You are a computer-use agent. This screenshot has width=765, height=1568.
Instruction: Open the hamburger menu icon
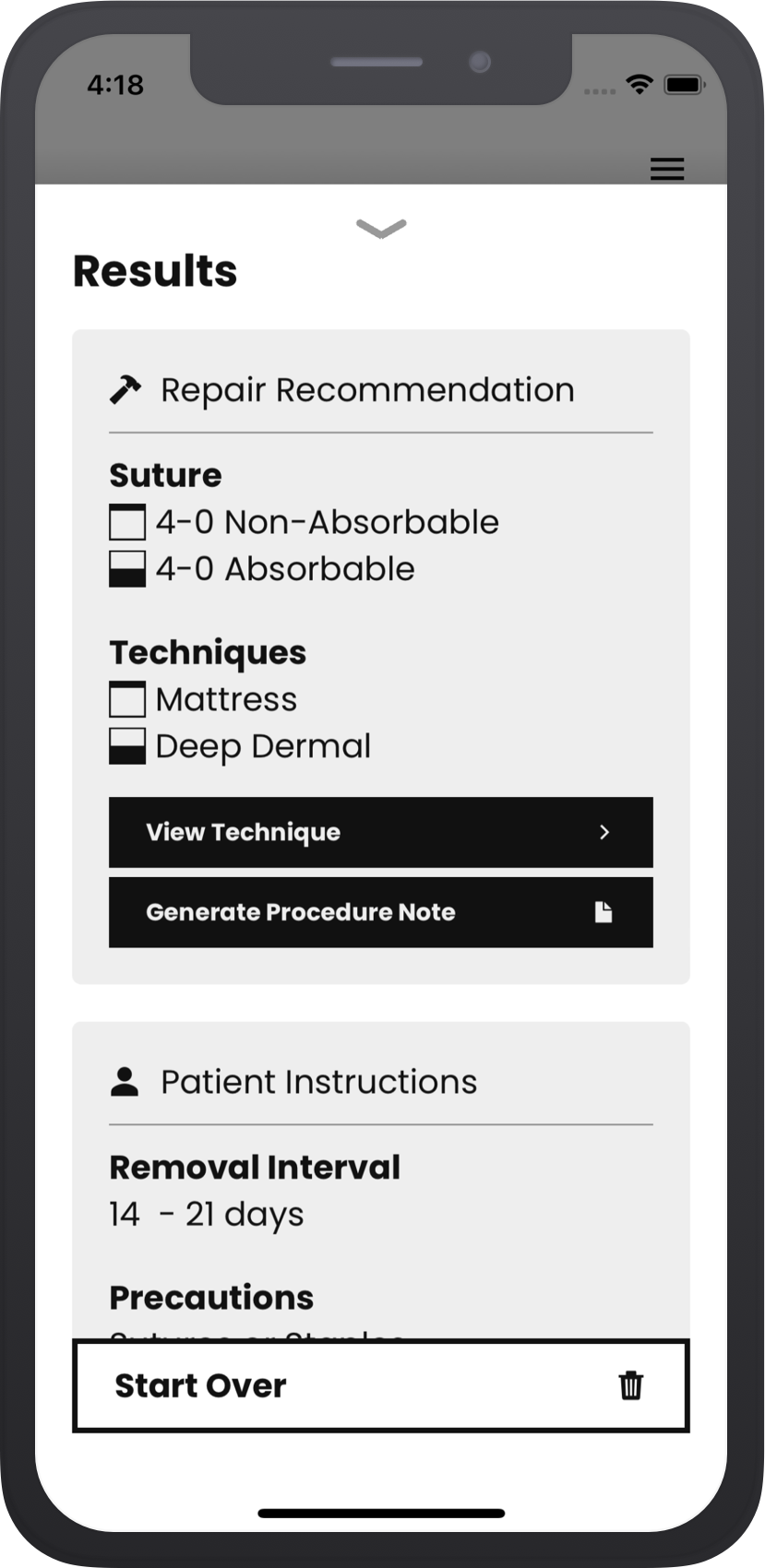point(666,169)
